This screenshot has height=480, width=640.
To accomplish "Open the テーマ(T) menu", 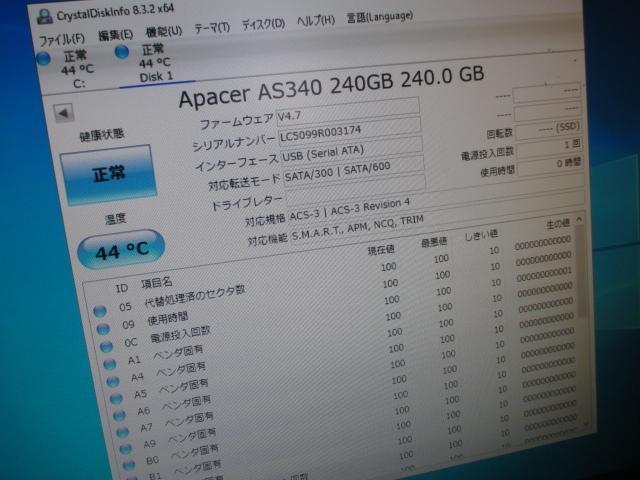I will pos(212,28).
